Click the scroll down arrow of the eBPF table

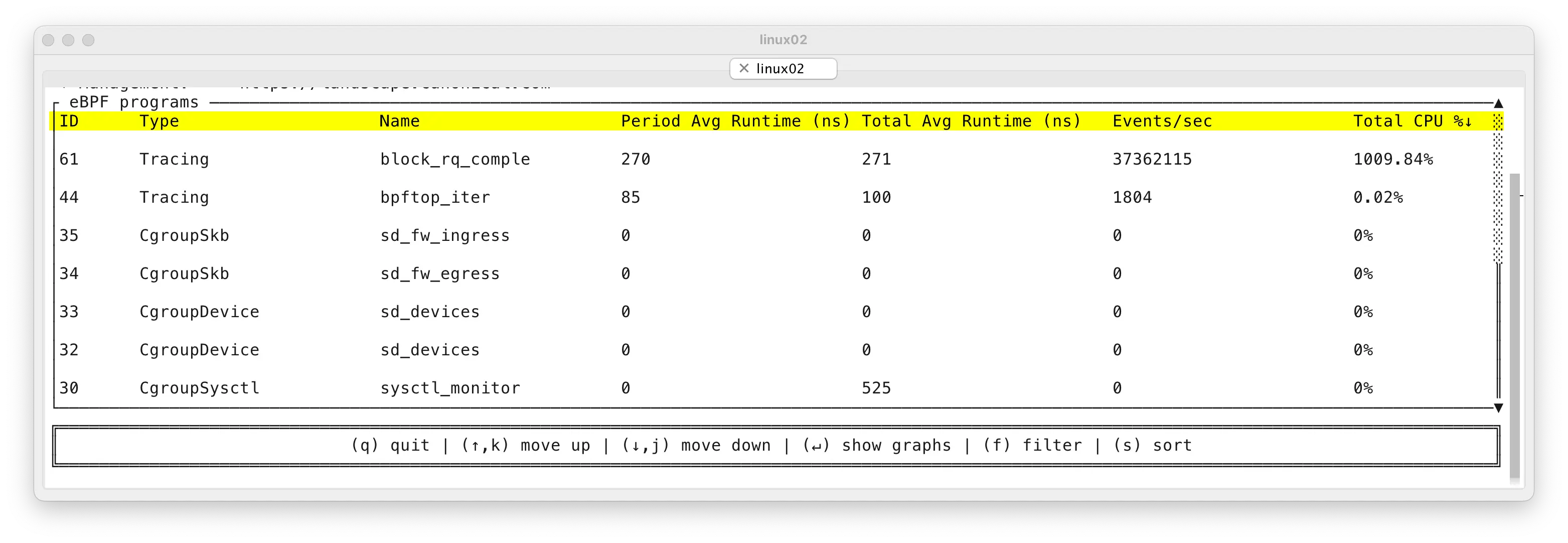(x=1498, y=408)
